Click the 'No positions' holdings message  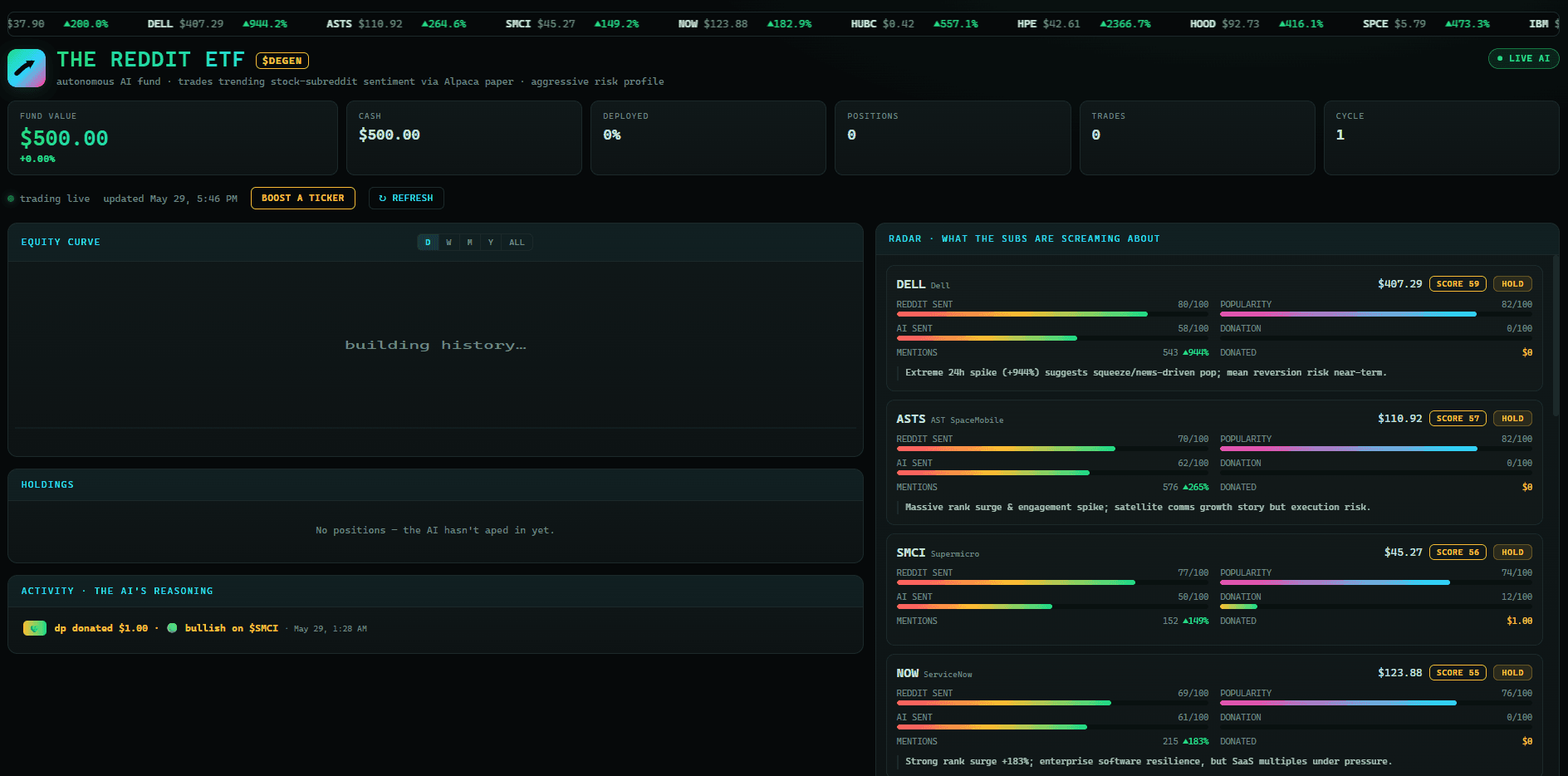point(435,530)
